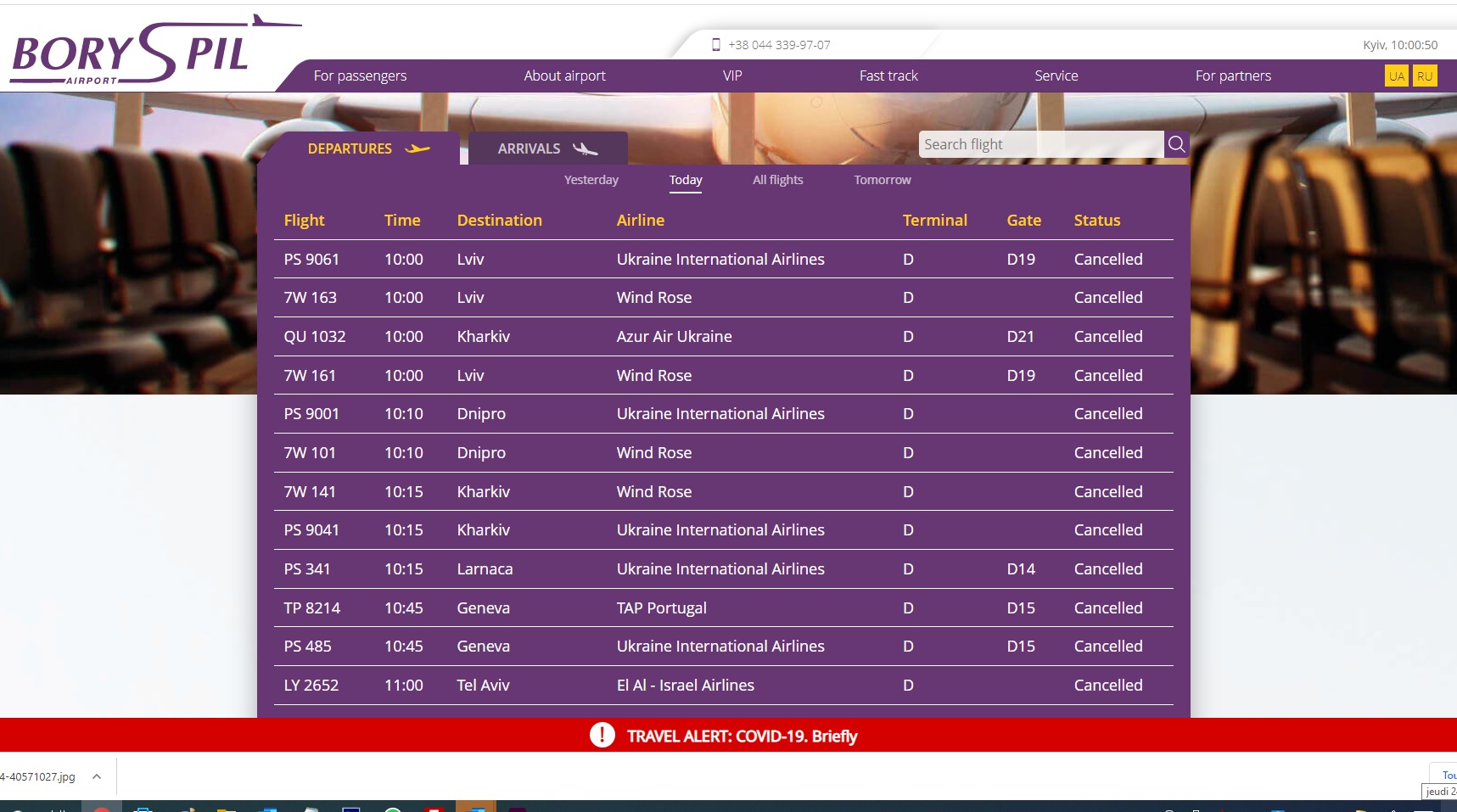The image size is (1457, 812).
Task: Click the arrivals landing plane icon
Action: click(x=586, y=149)
